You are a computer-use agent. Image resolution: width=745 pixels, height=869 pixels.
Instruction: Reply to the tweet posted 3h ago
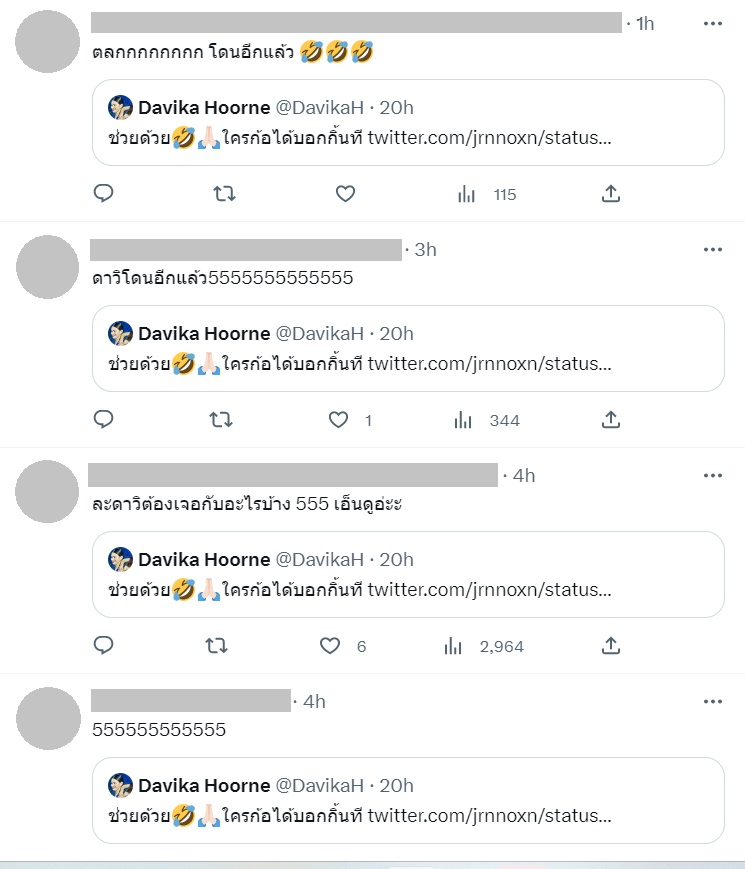(104, 420)
